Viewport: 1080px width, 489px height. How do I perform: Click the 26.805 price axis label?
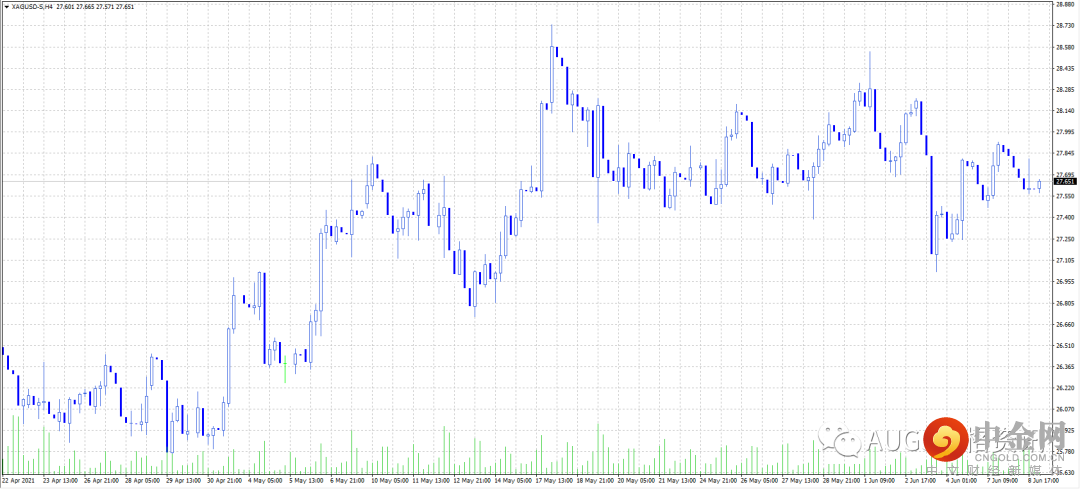click(1065, 303)
